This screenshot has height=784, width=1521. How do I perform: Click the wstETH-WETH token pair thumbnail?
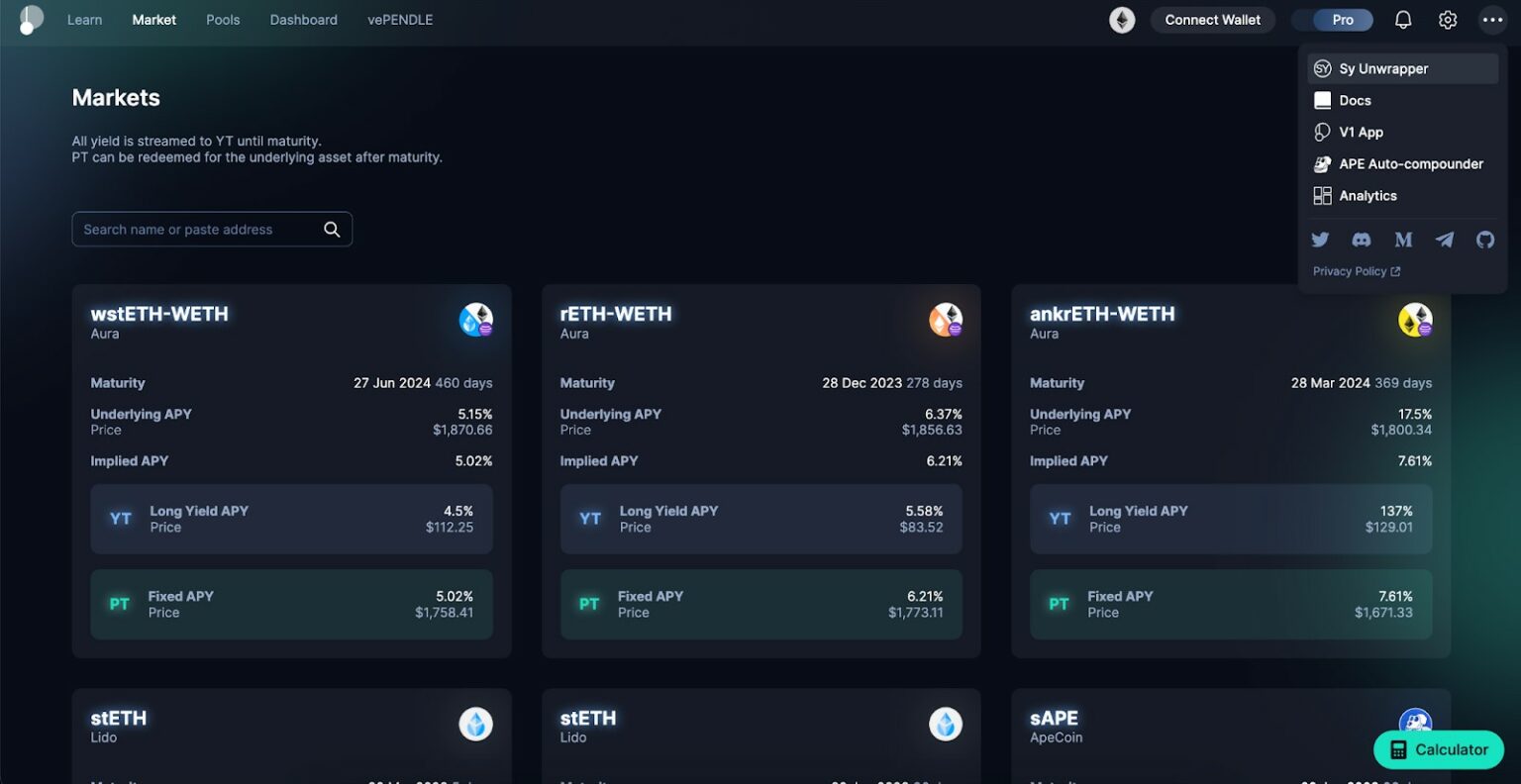coord(475,319)
